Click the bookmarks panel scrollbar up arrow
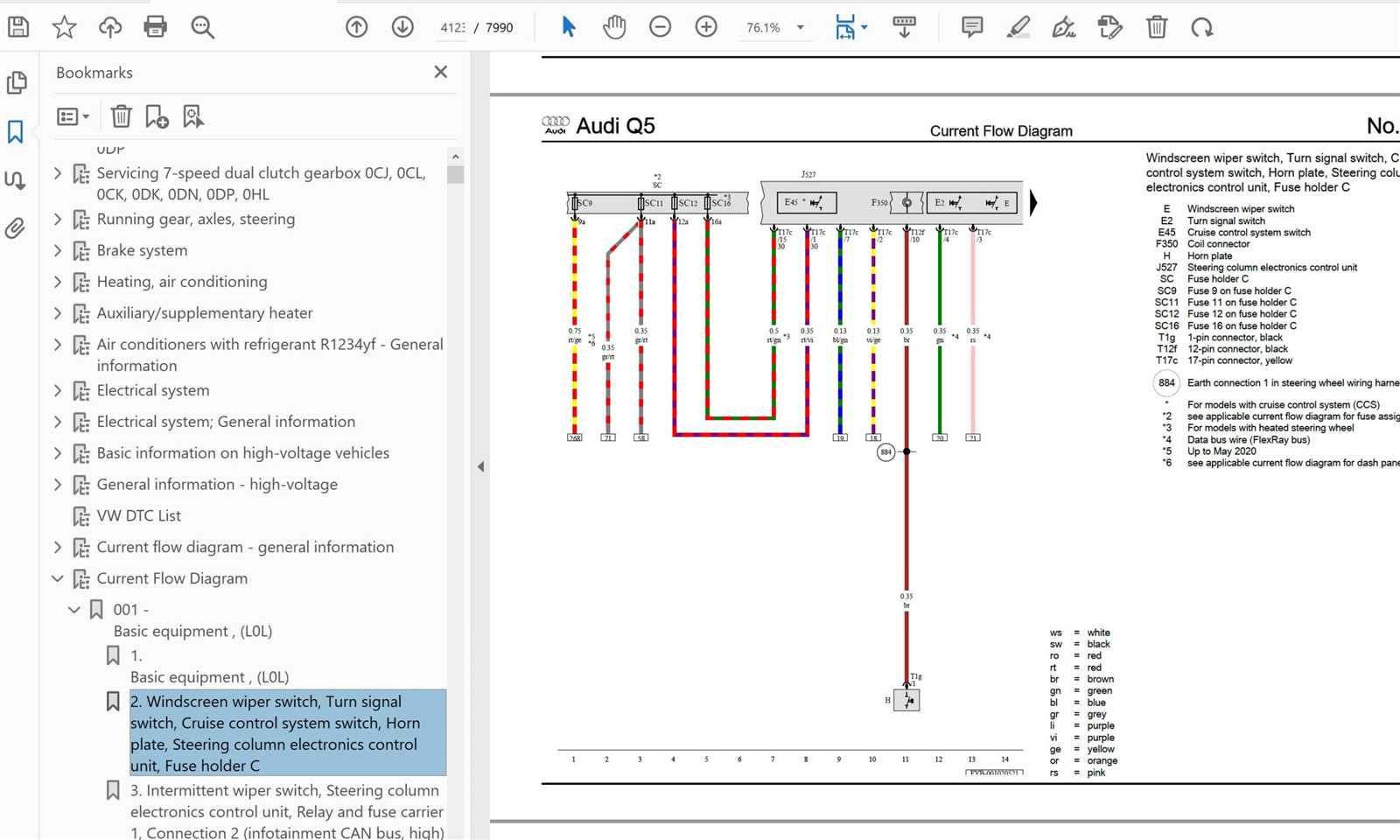 click(455, 156)
